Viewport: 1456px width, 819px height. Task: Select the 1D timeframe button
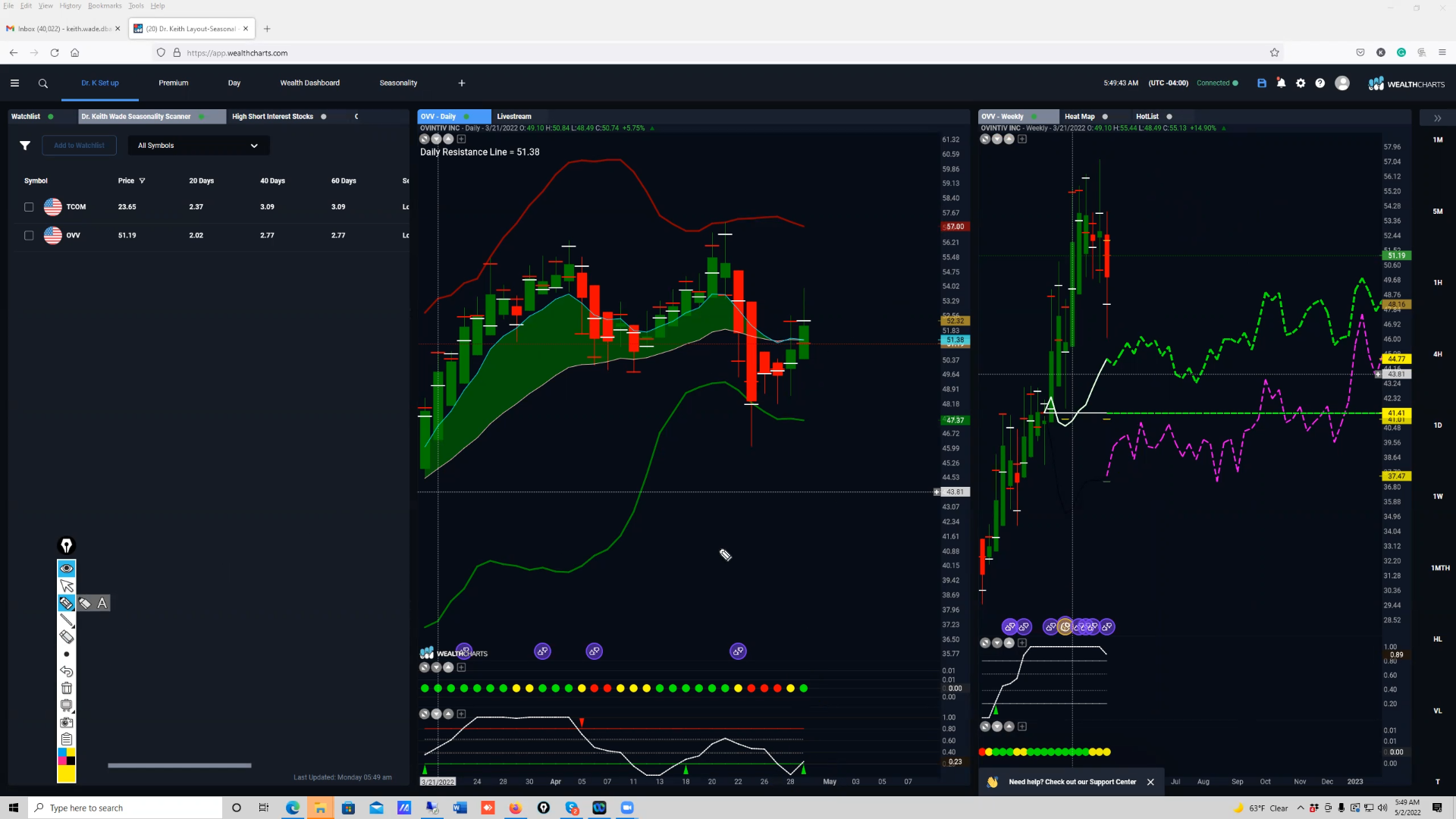click(x=1438, y=425)
